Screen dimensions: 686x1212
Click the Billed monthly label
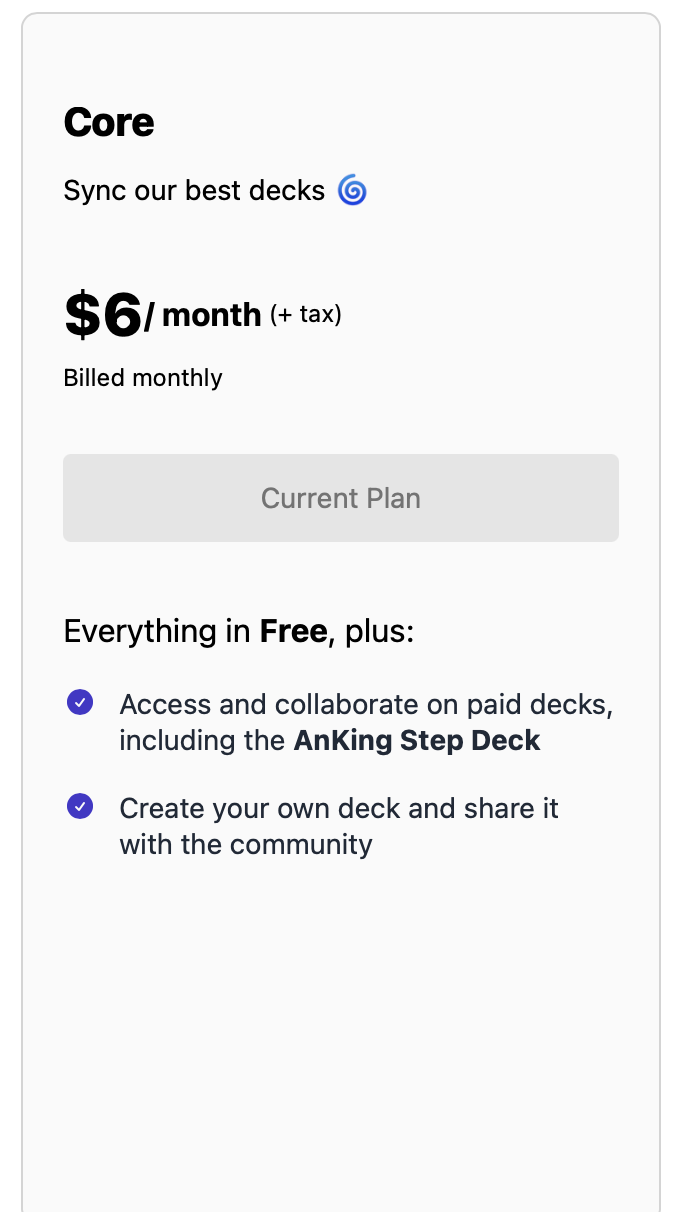click(x=143, y=378)
